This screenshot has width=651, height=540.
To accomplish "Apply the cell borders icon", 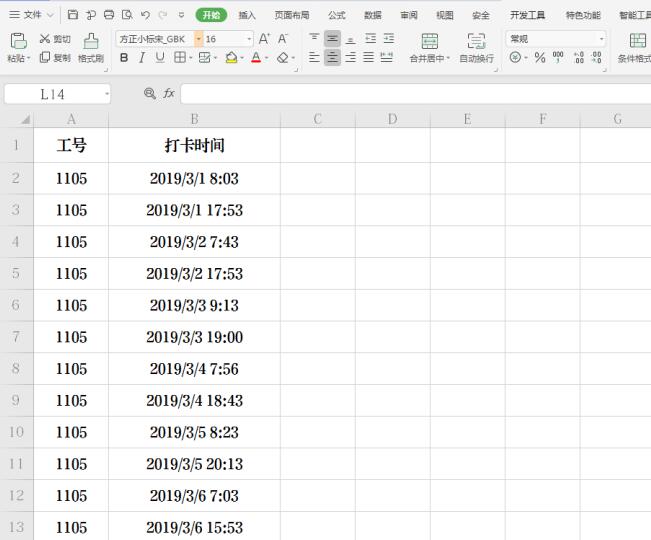I will point(180,57).
